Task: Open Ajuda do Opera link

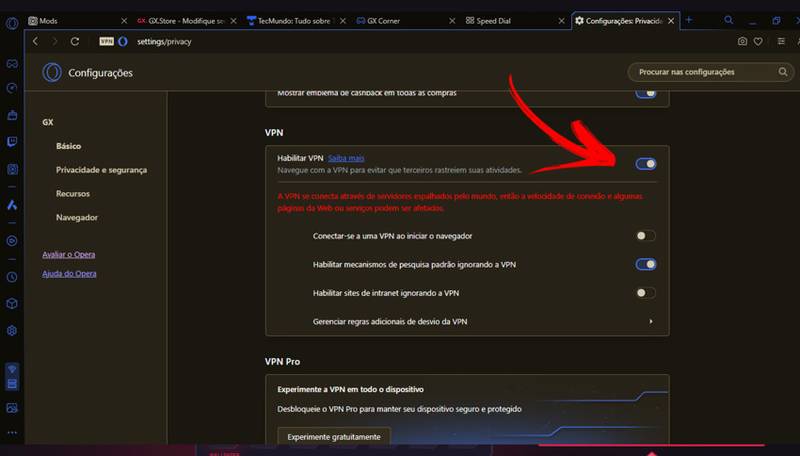Action: click(x=69, y=273)
